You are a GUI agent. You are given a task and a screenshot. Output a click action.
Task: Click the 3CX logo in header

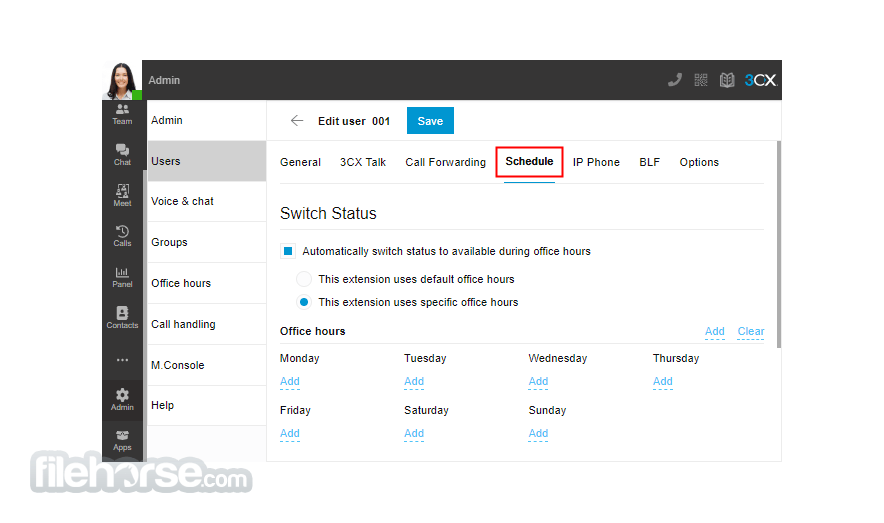(x=761, y=80)
